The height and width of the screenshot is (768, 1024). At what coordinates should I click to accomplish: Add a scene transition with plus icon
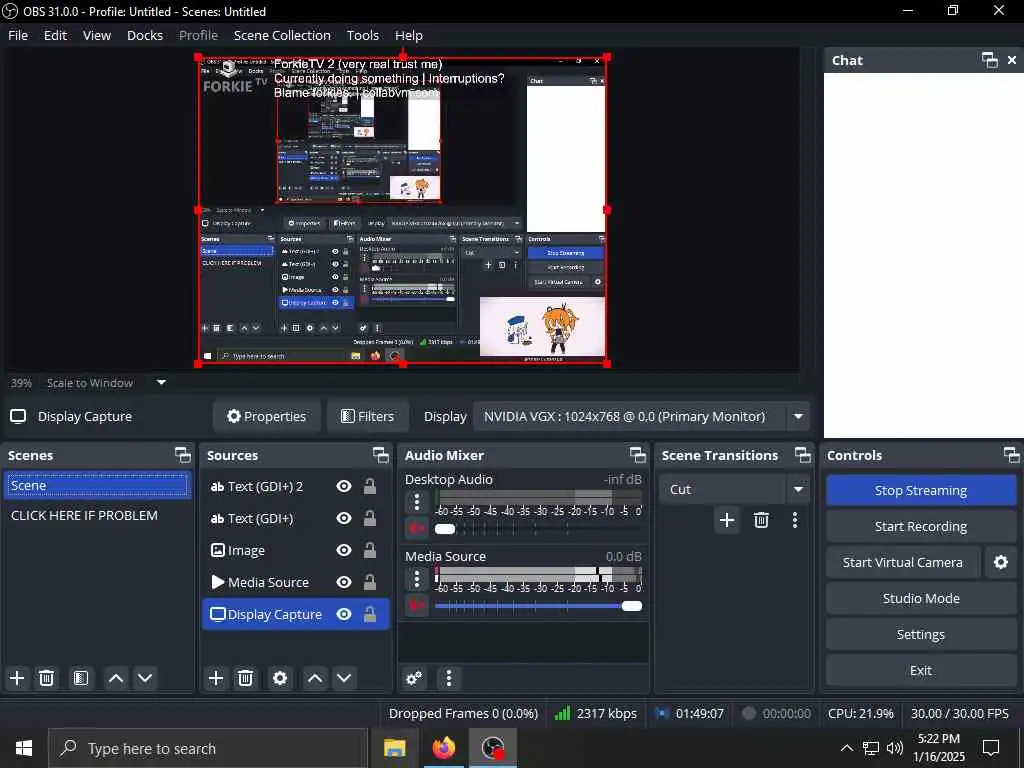(x=727, y=520)
